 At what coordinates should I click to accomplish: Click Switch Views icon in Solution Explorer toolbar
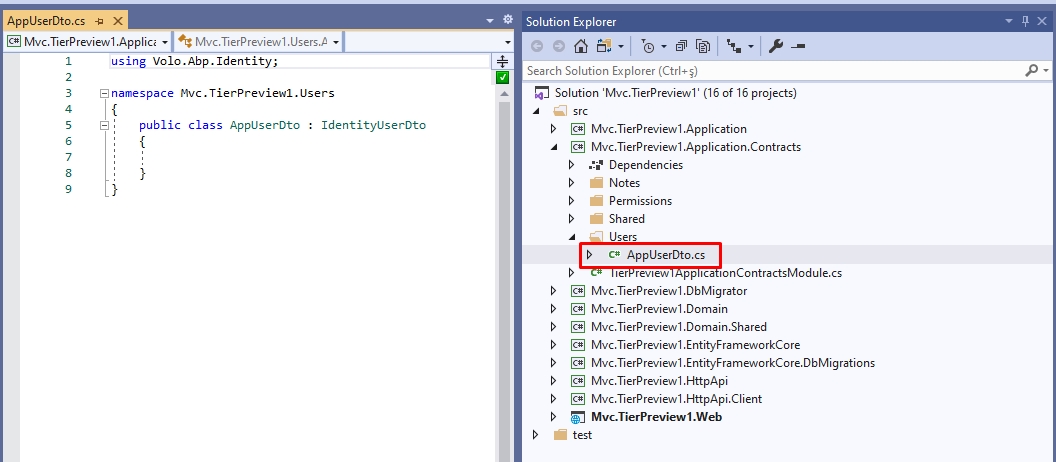[604, 46]
